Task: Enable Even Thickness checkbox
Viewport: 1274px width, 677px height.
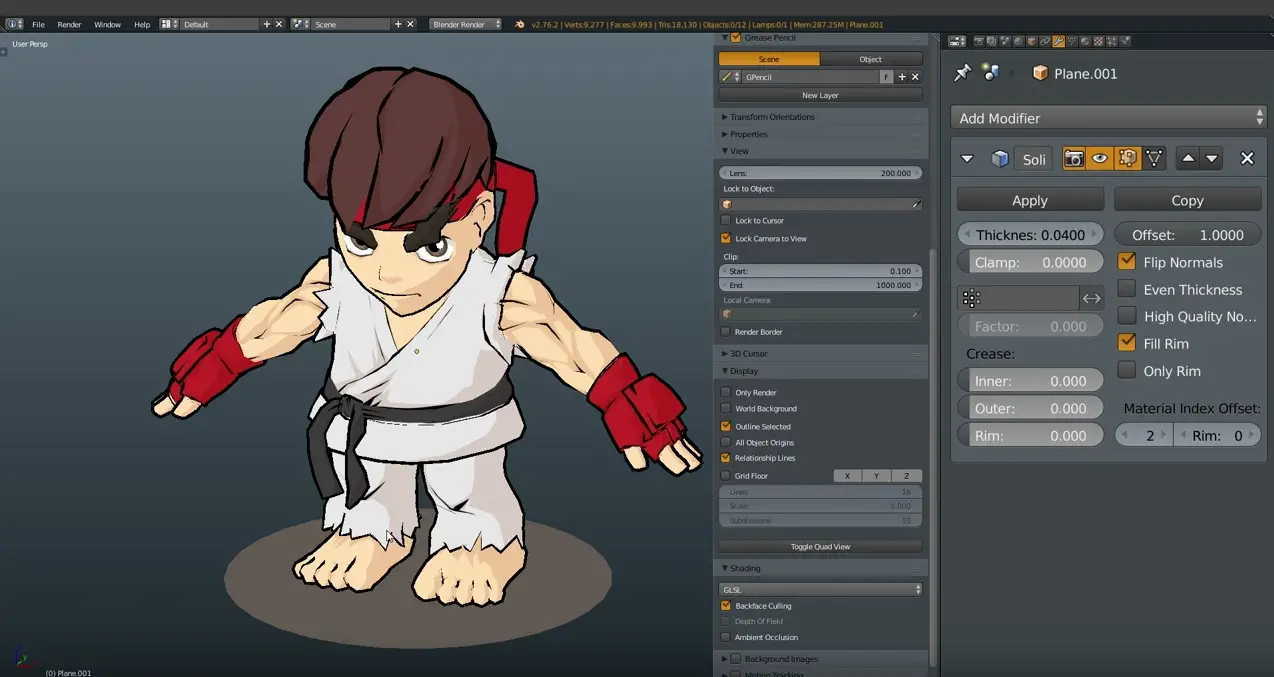Action: [1127, 289]
